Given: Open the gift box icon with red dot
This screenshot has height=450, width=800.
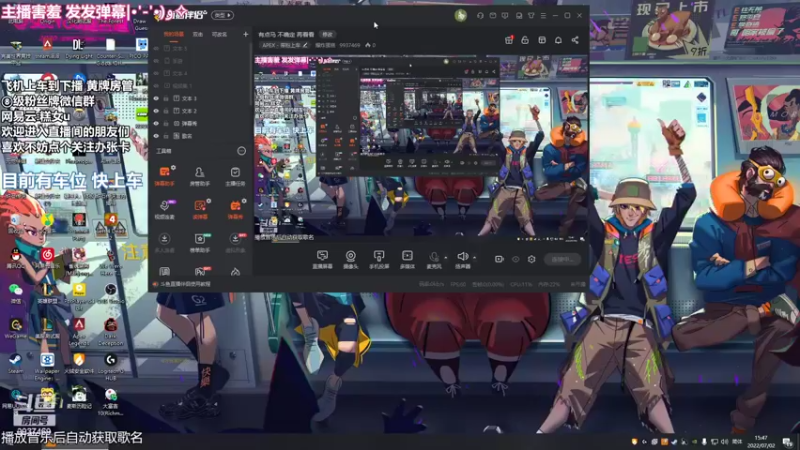Looking at the screenshot, I should point(509,40).
